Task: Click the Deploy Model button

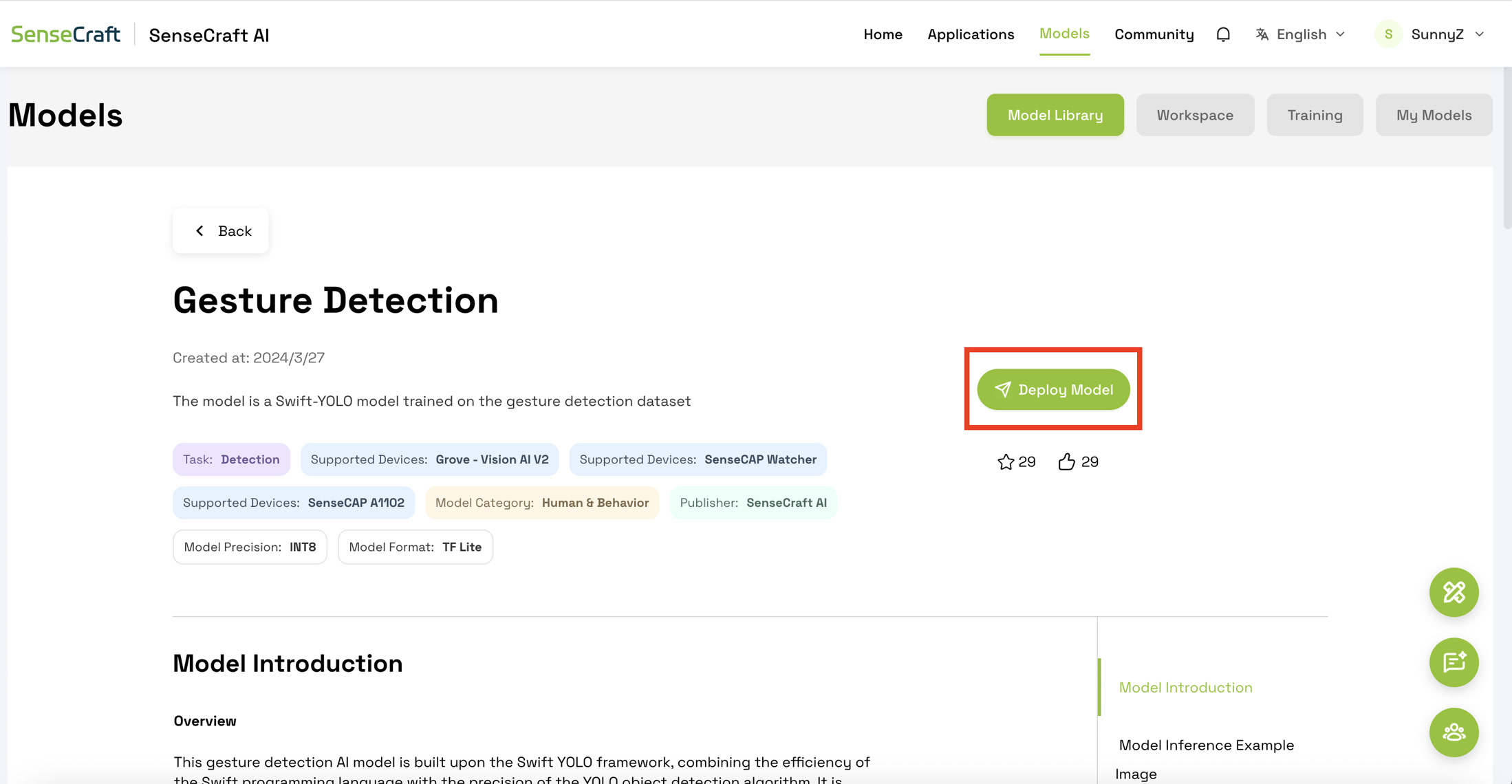Action: [x=1053, y=389]
